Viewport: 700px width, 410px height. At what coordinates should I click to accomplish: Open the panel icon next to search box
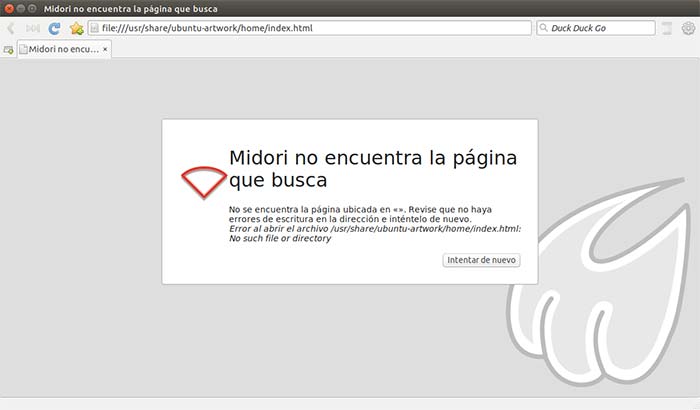click(667, 28)
